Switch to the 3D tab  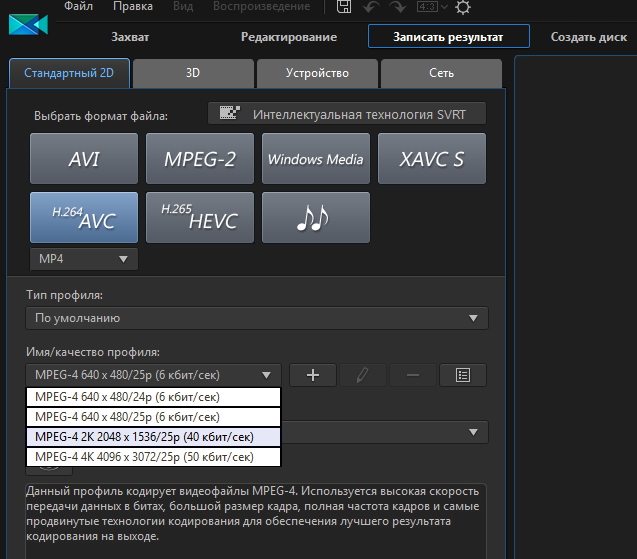pos(192,74)
